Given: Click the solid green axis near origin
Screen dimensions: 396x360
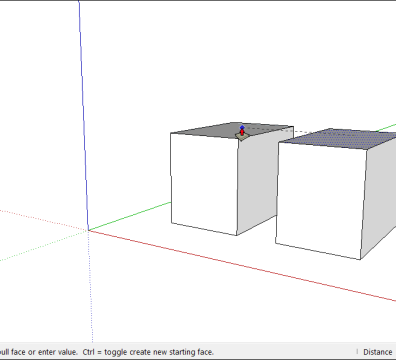Looking at the screenshot, I should coord(130,216).
